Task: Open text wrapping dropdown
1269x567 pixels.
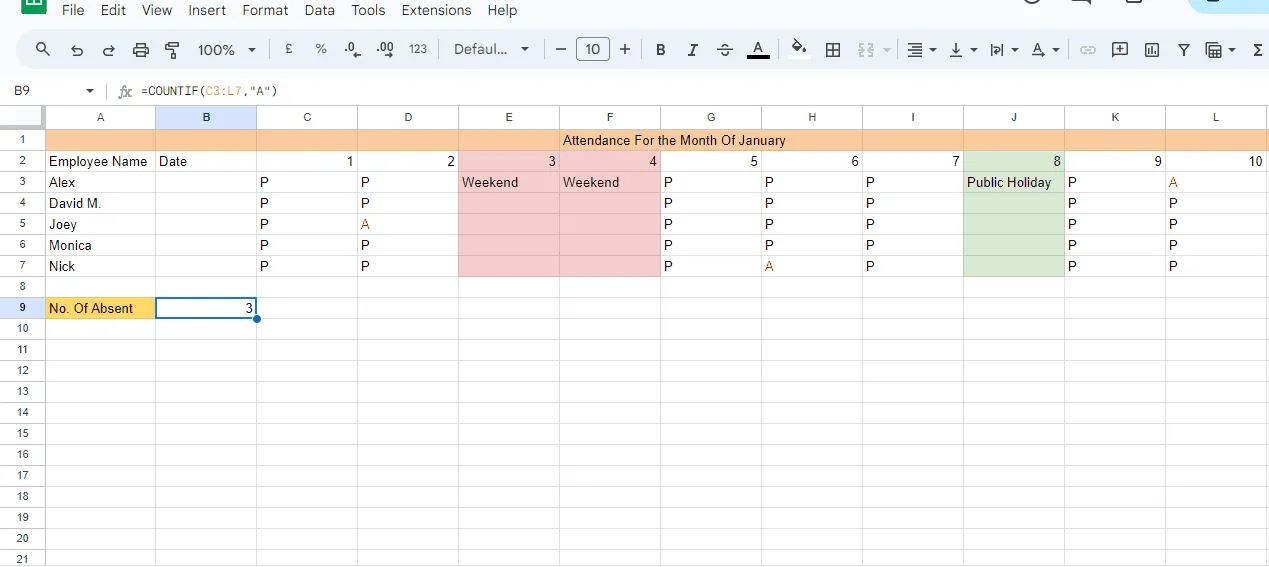Action: click(x=1003, y=49)
